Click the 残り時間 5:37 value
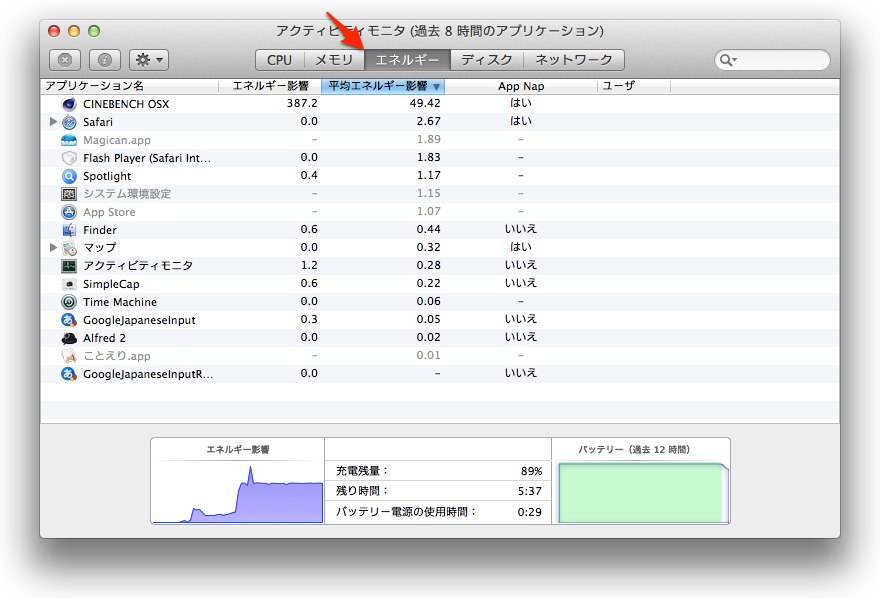The height and width of the screenshot is (598, 880). tap(530, 491)
